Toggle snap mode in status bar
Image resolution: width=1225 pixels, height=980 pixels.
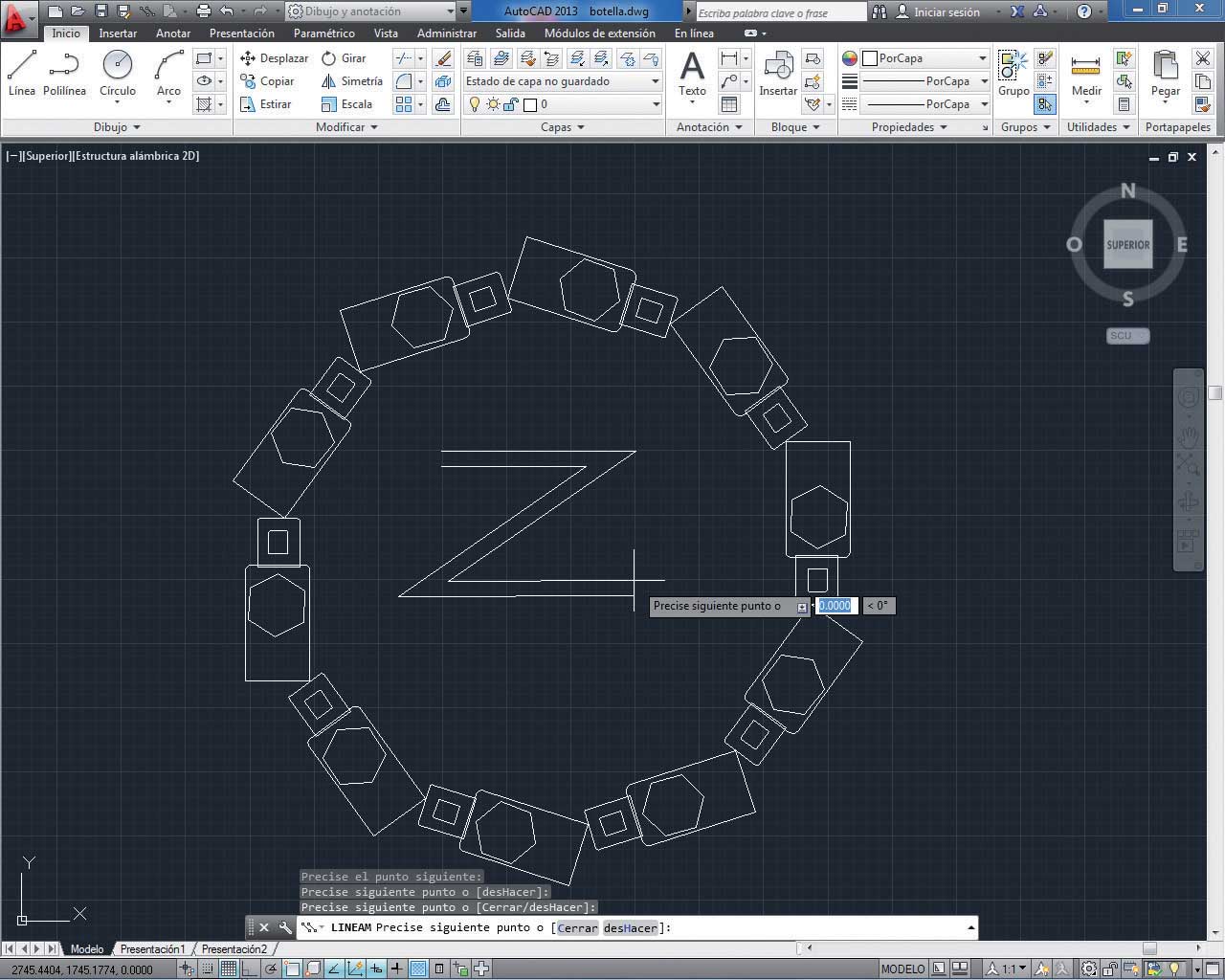pyautogui.click(x=208, y=969)
